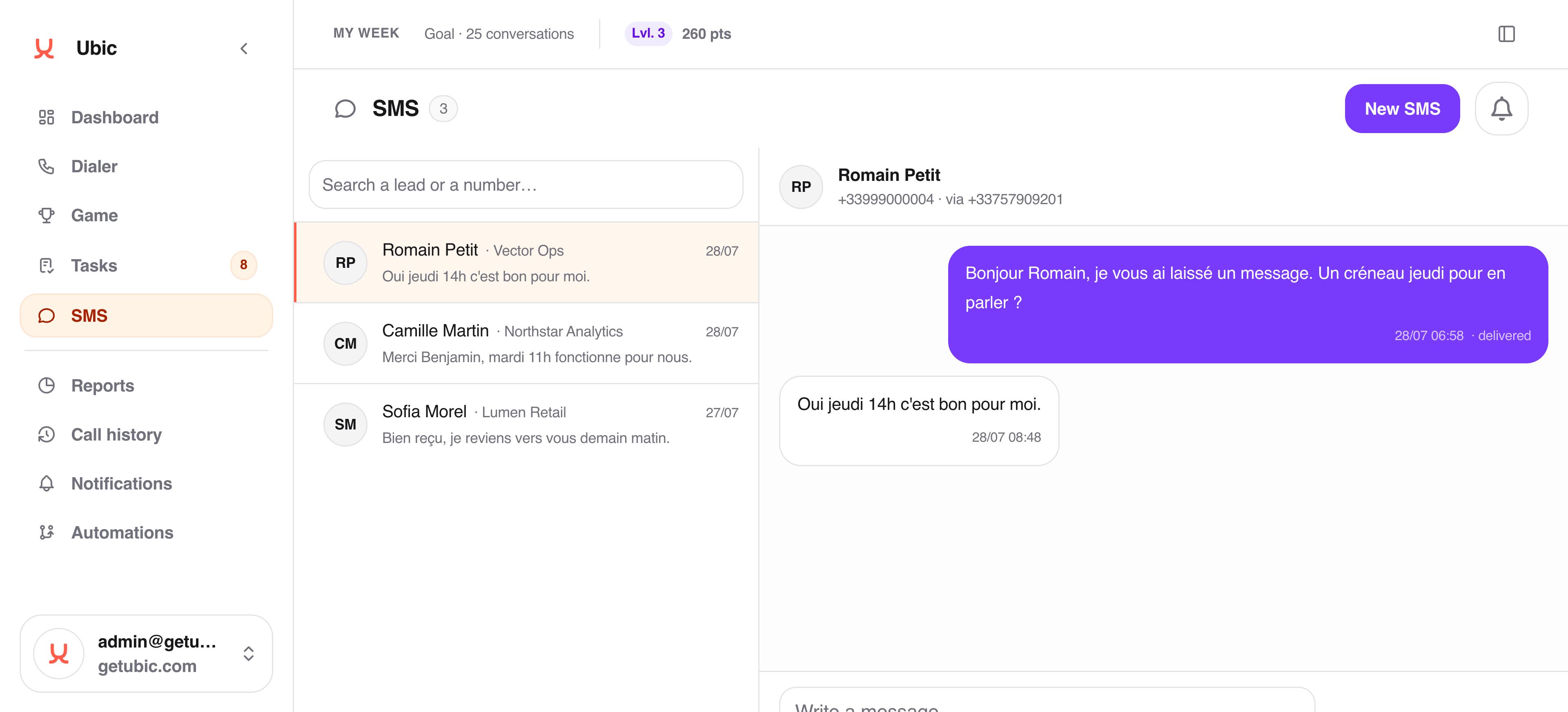Toggle the side panel layout icon
Image resolution: width=1568 pixels, height=712 pixels.
1506,33
